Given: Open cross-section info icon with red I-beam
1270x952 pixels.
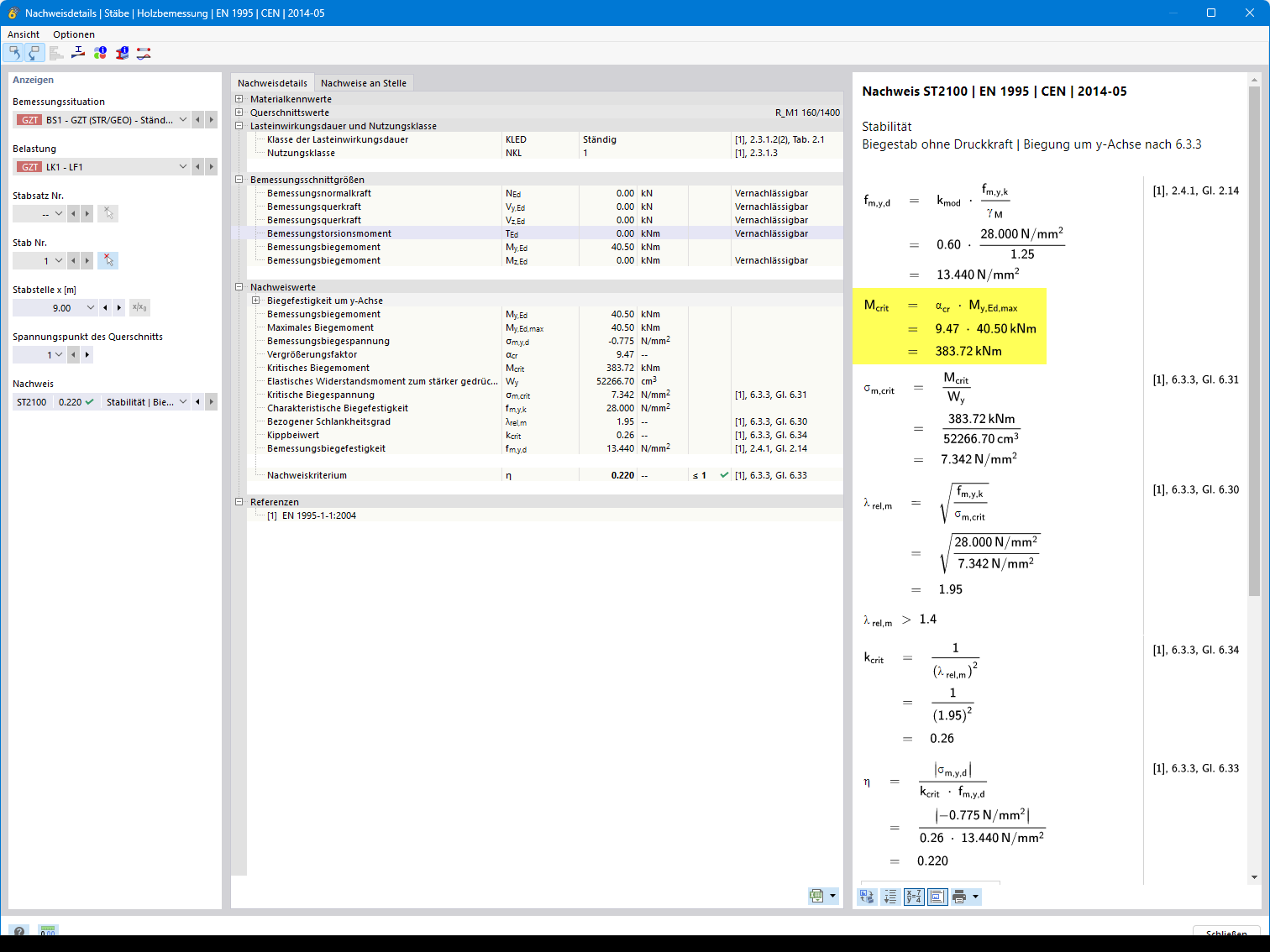Looking at the screenshot, I should click(122, 53).
